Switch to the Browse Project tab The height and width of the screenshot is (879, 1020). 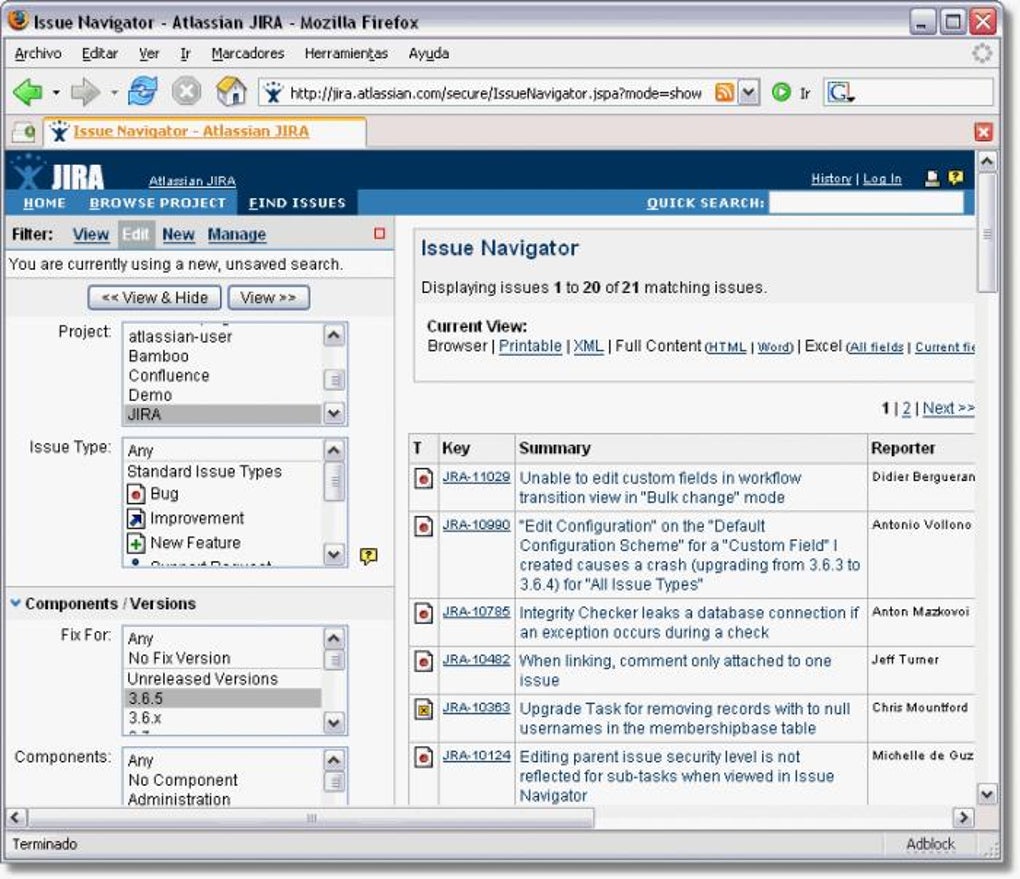click(x=157, y=203)
